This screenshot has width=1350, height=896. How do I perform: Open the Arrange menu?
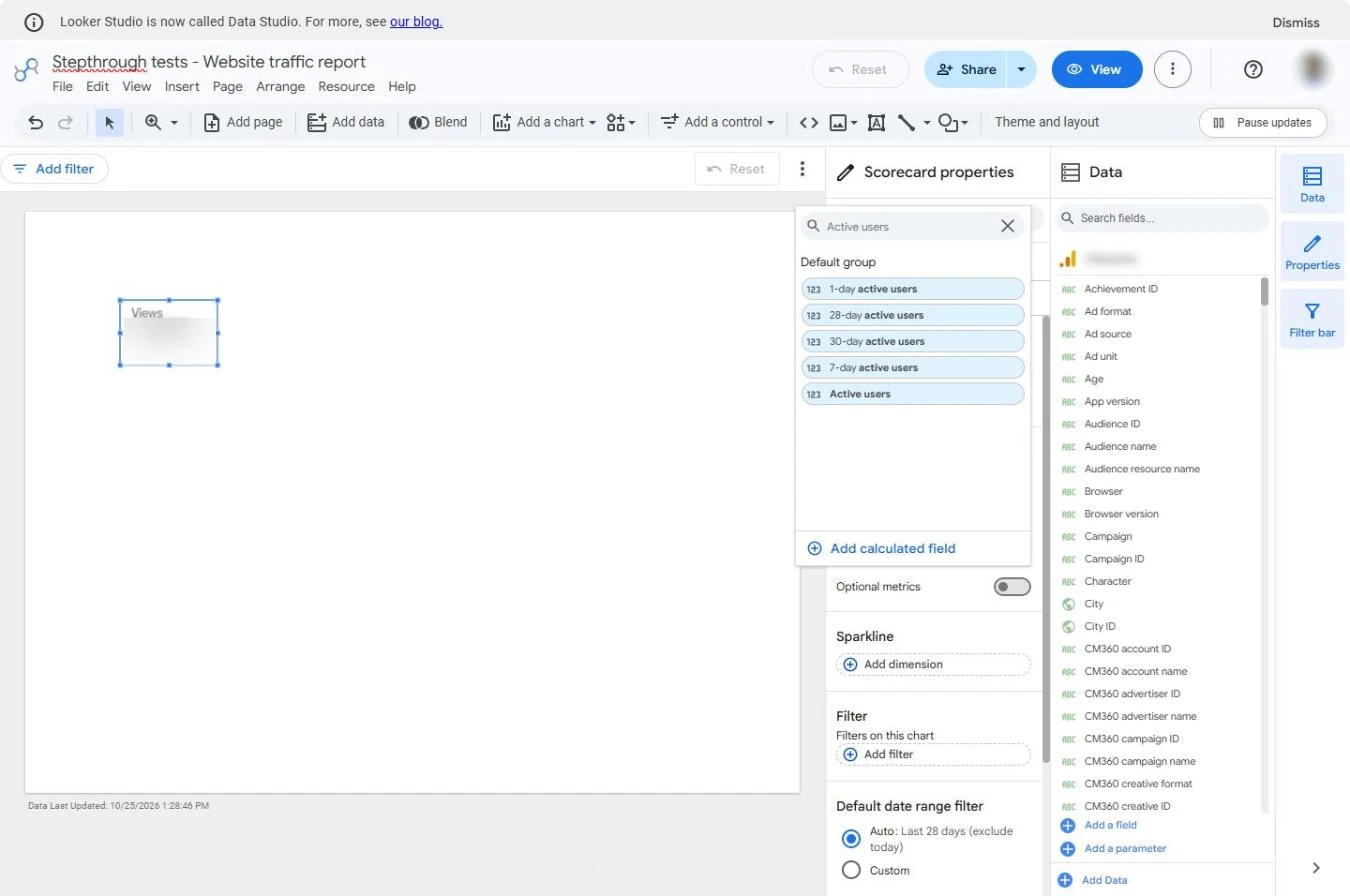click(x=280, y=87)
